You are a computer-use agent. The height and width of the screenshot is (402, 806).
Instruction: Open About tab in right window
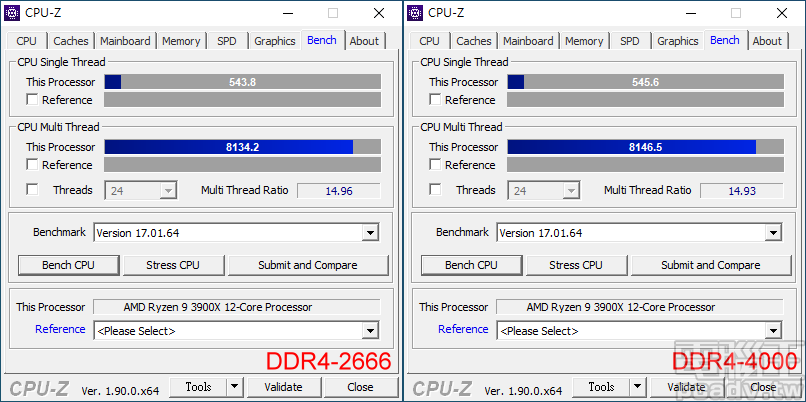pyautogui.click(x=767, y=41)
